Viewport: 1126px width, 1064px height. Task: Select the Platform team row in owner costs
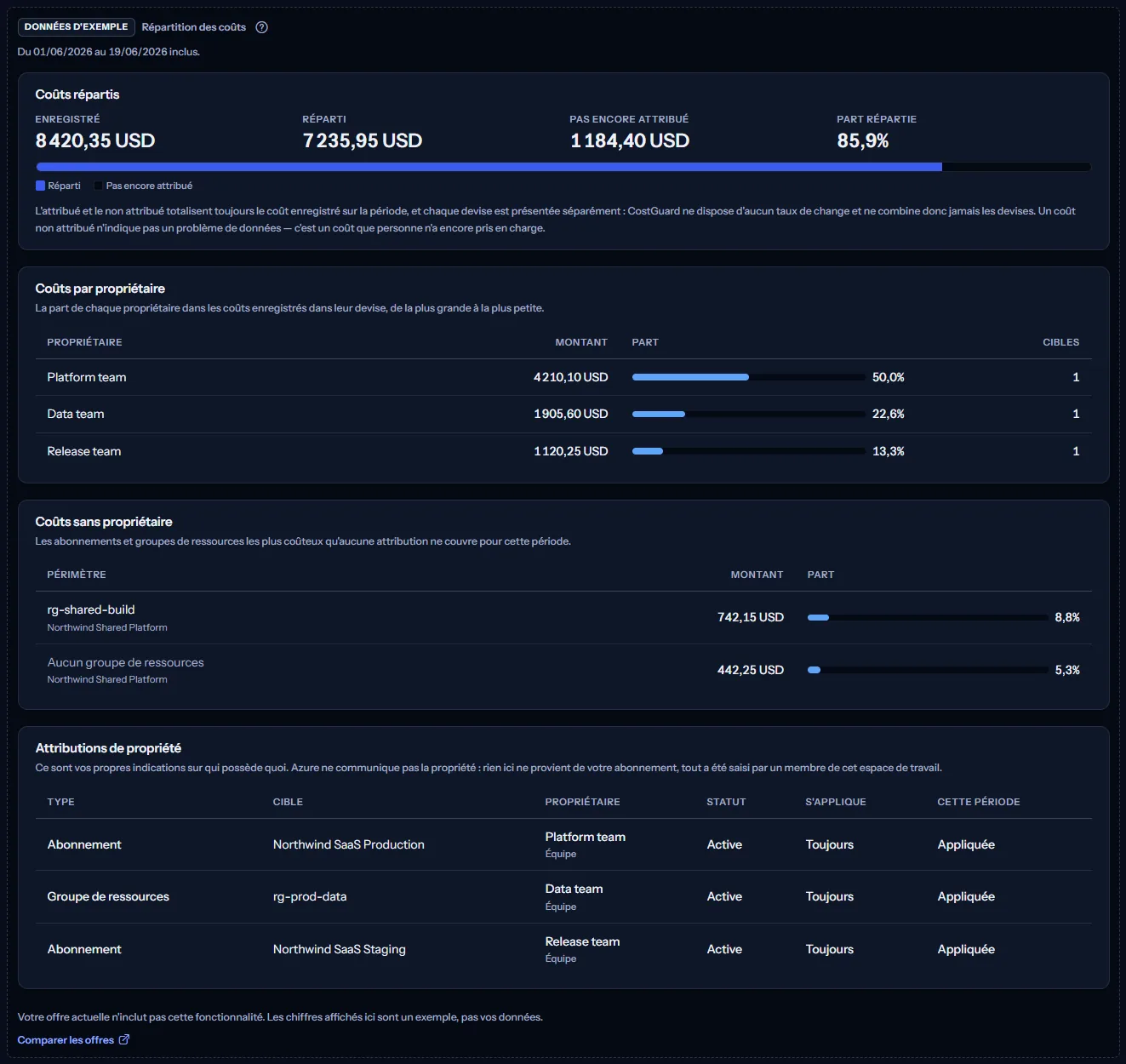click(x=563, y=377)
